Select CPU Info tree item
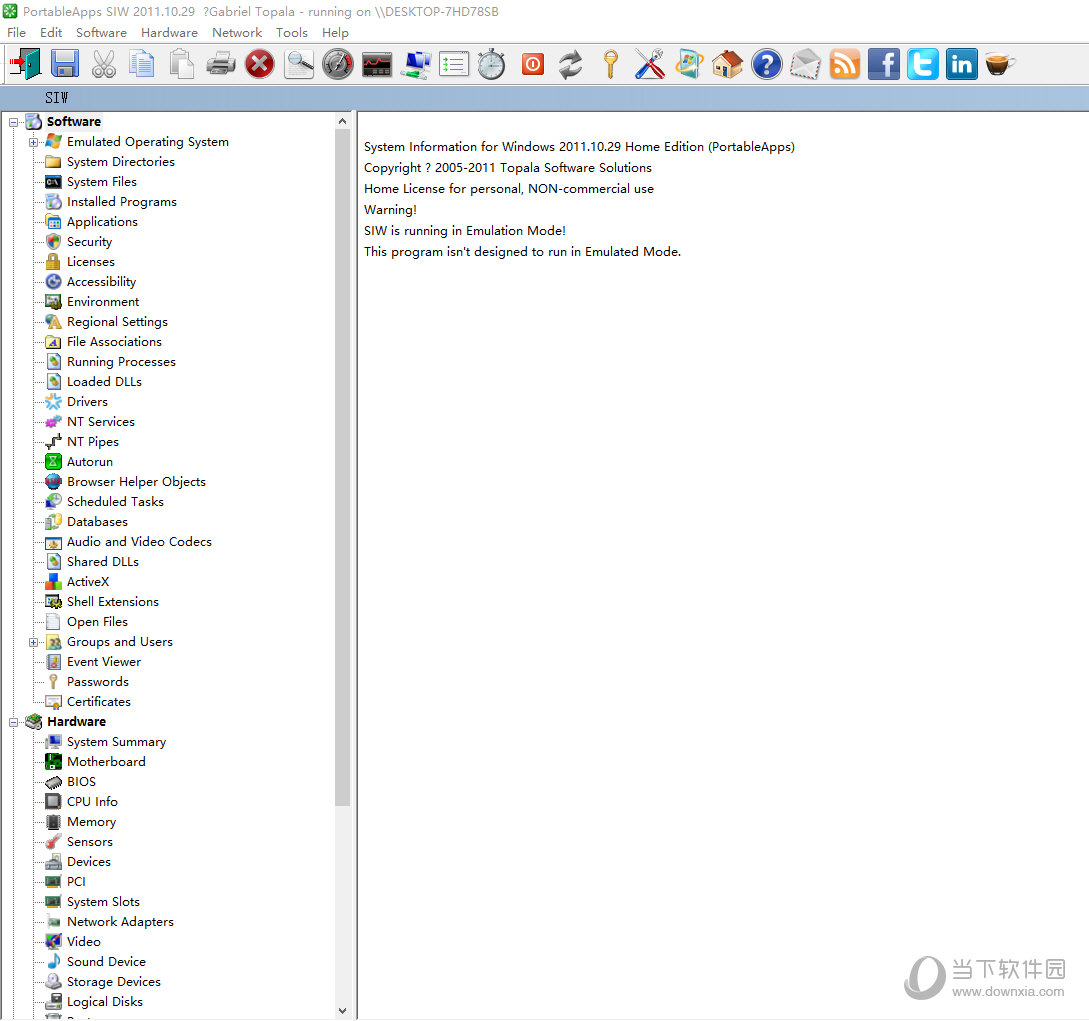 pos(92,802)
